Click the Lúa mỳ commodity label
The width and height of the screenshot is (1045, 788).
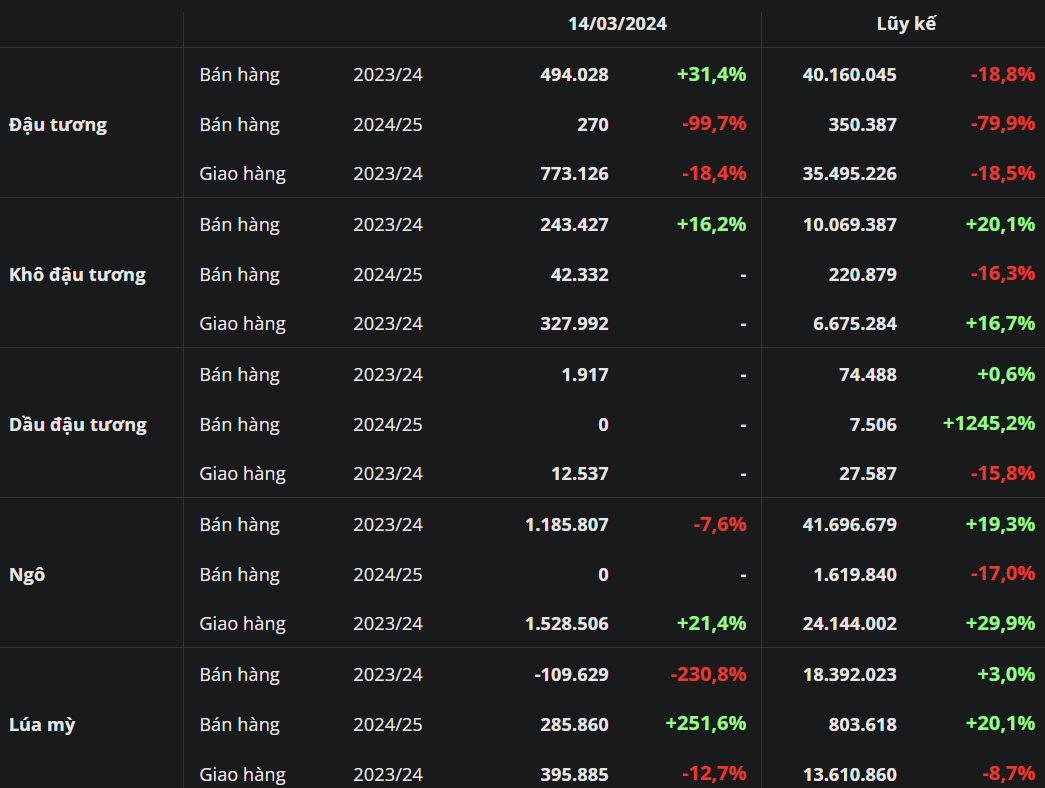42,725
